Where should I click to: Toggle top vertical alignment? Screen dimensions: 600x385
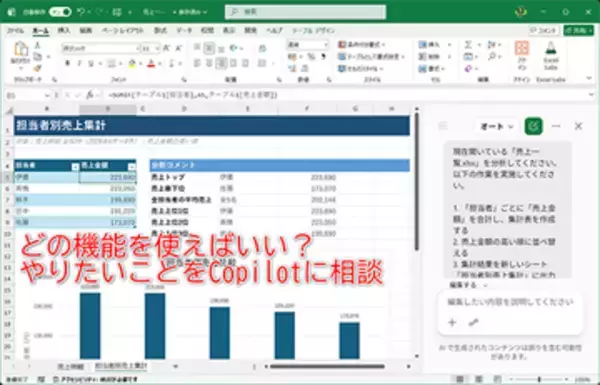pyautogui.click(x=197, y=48)
